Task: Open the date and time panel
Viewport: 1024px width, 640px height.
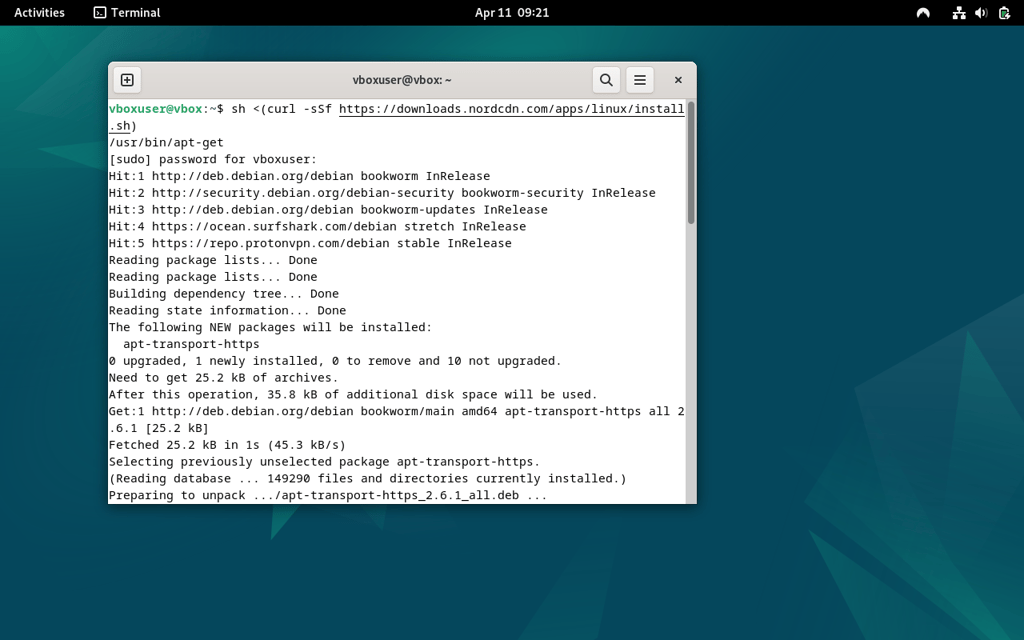Action: [512, 12]
